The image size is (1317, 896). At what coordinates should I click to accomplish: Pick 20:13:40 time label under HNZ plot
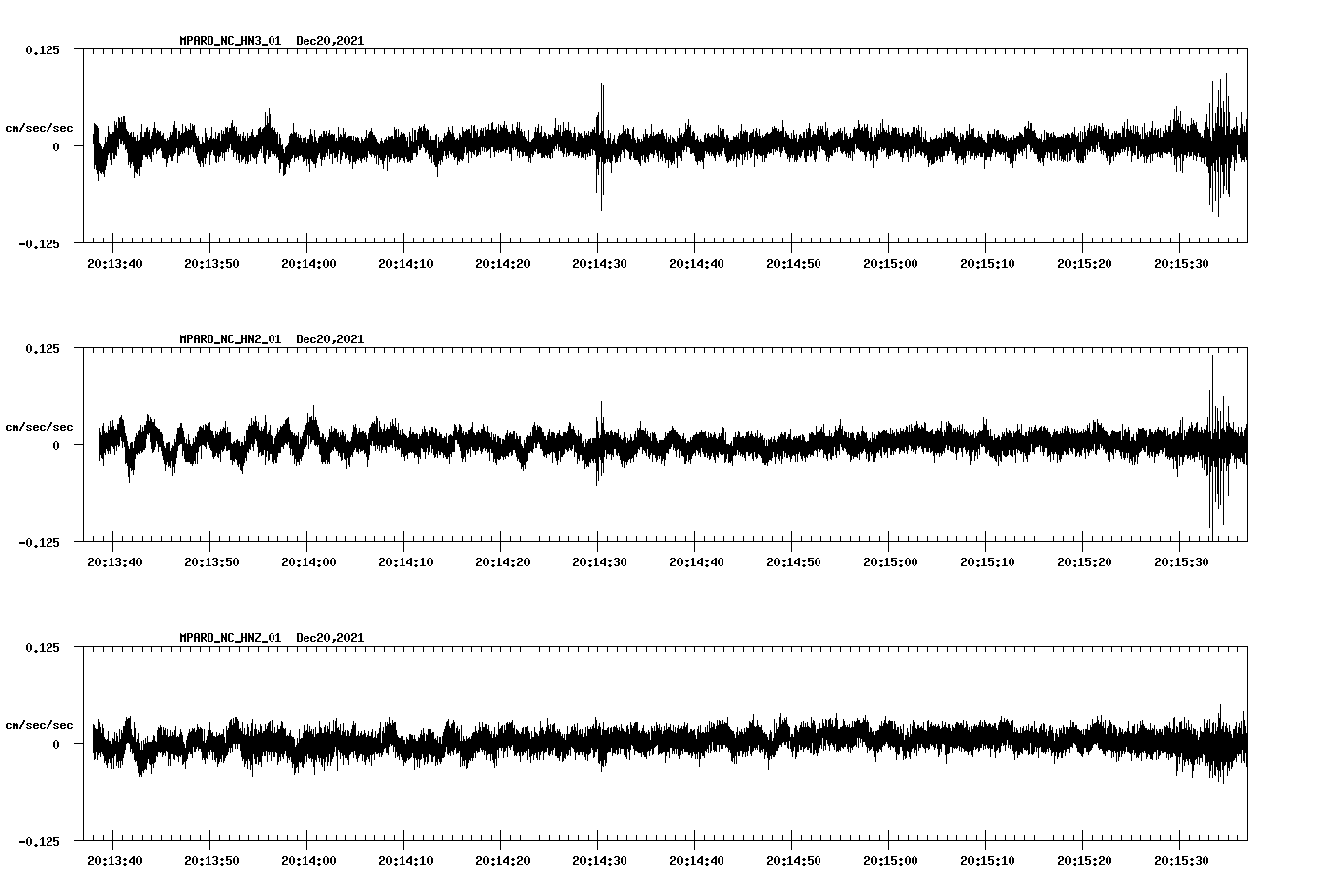[114, 860]
